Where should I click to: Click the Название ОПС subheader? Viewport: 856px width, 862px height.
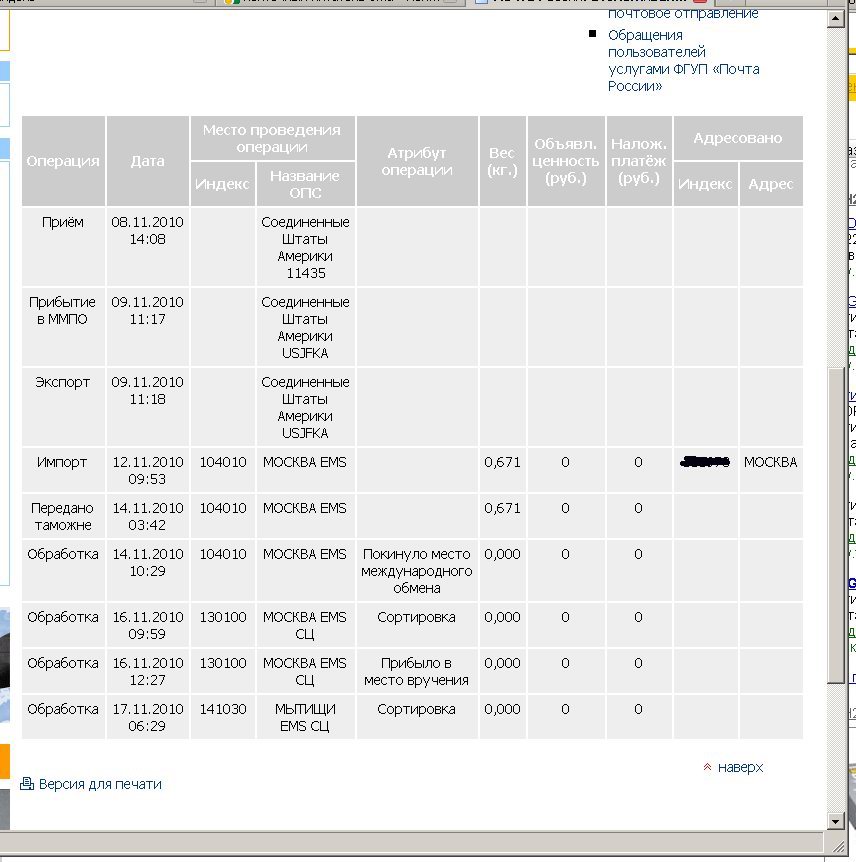305,184
